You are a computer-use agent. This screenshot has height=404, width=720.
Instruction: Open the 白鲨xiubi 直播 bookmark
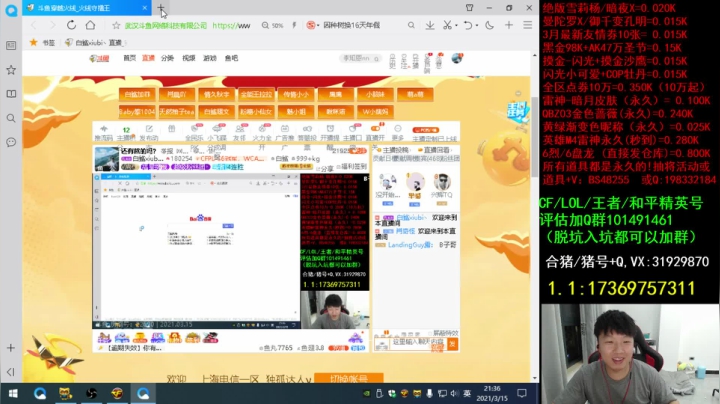tap(94, 43)
